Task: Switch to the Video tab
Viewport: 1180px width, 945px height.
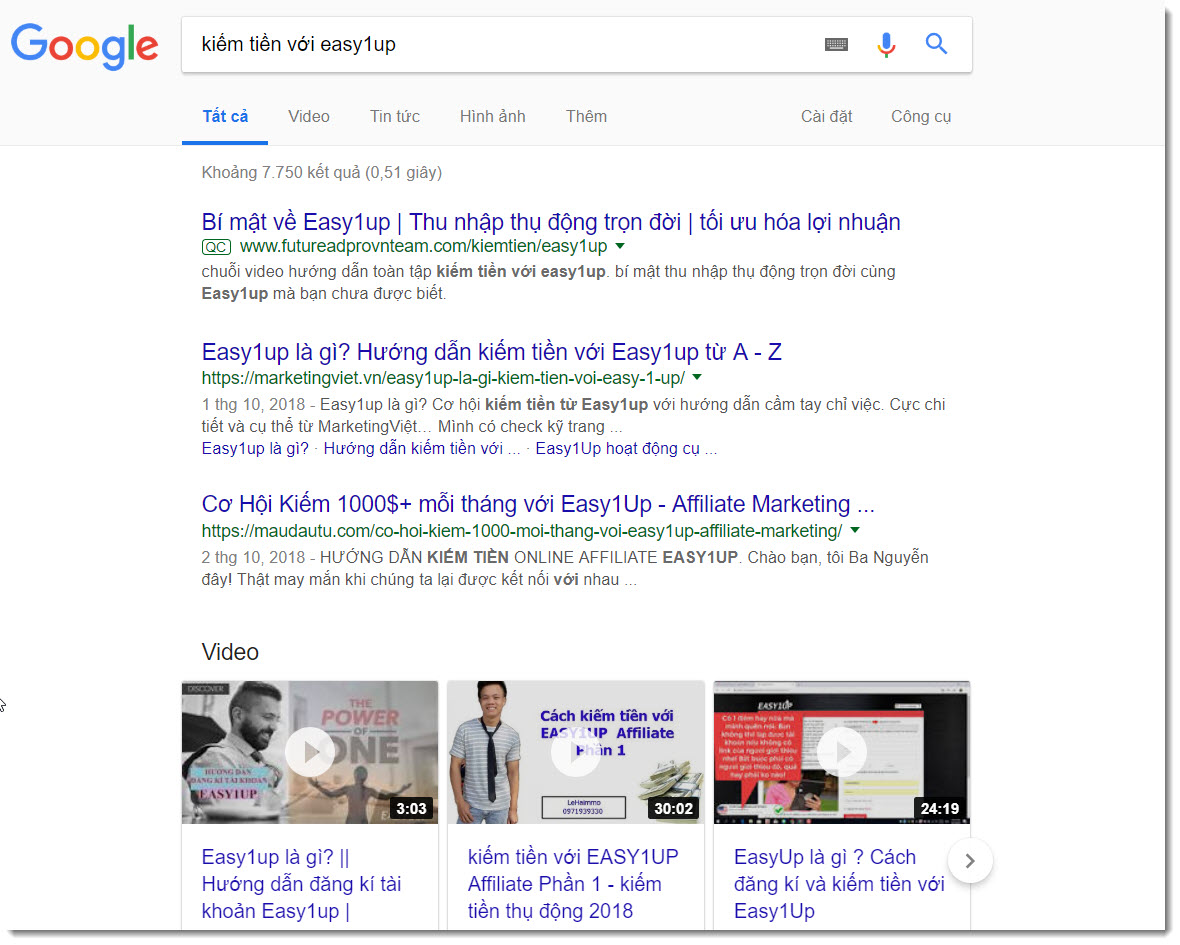Action: click(x=309, y=116)
